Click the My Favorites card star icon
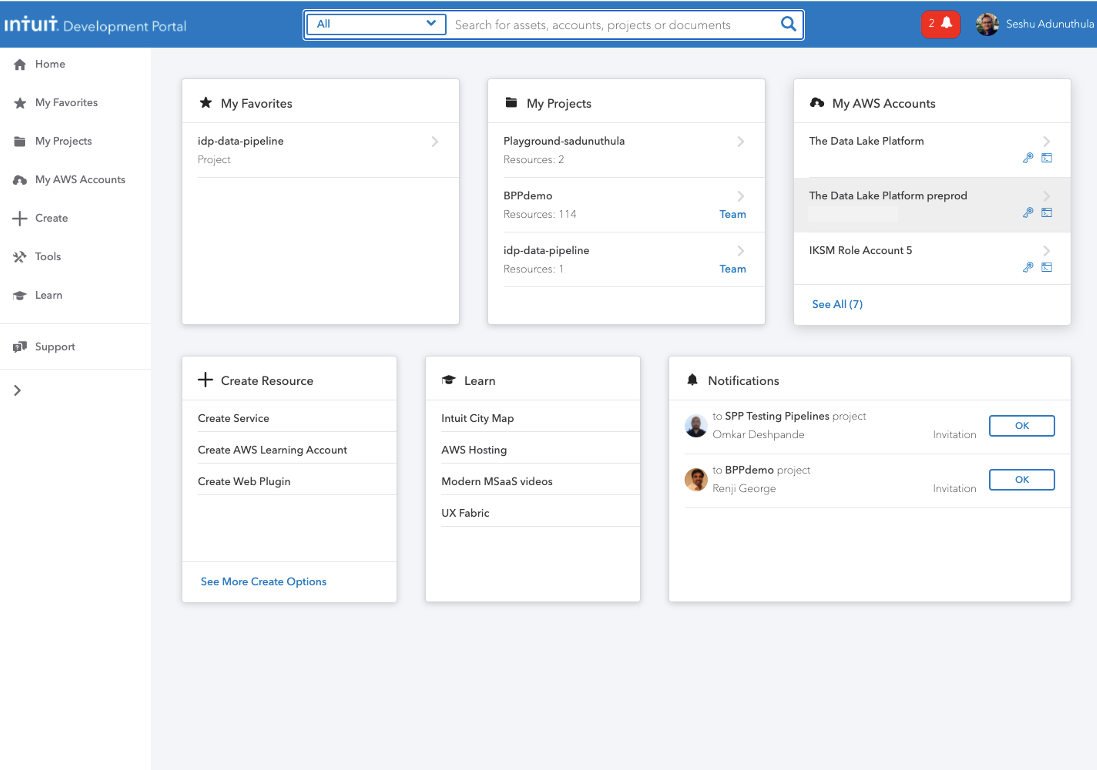Viewport: 1097px width, 770px height. pyautogui.click(x=206, y=103)
